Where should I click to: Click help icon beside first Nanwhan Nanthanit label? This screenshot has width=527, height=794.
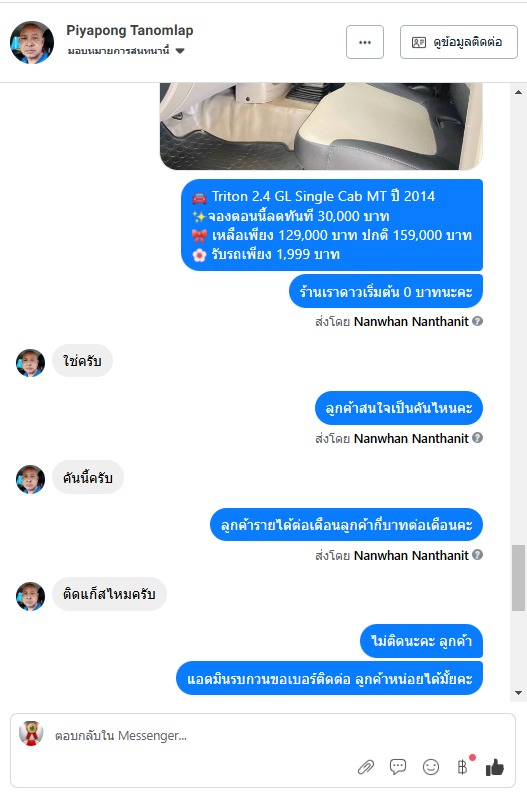point(477,321)
